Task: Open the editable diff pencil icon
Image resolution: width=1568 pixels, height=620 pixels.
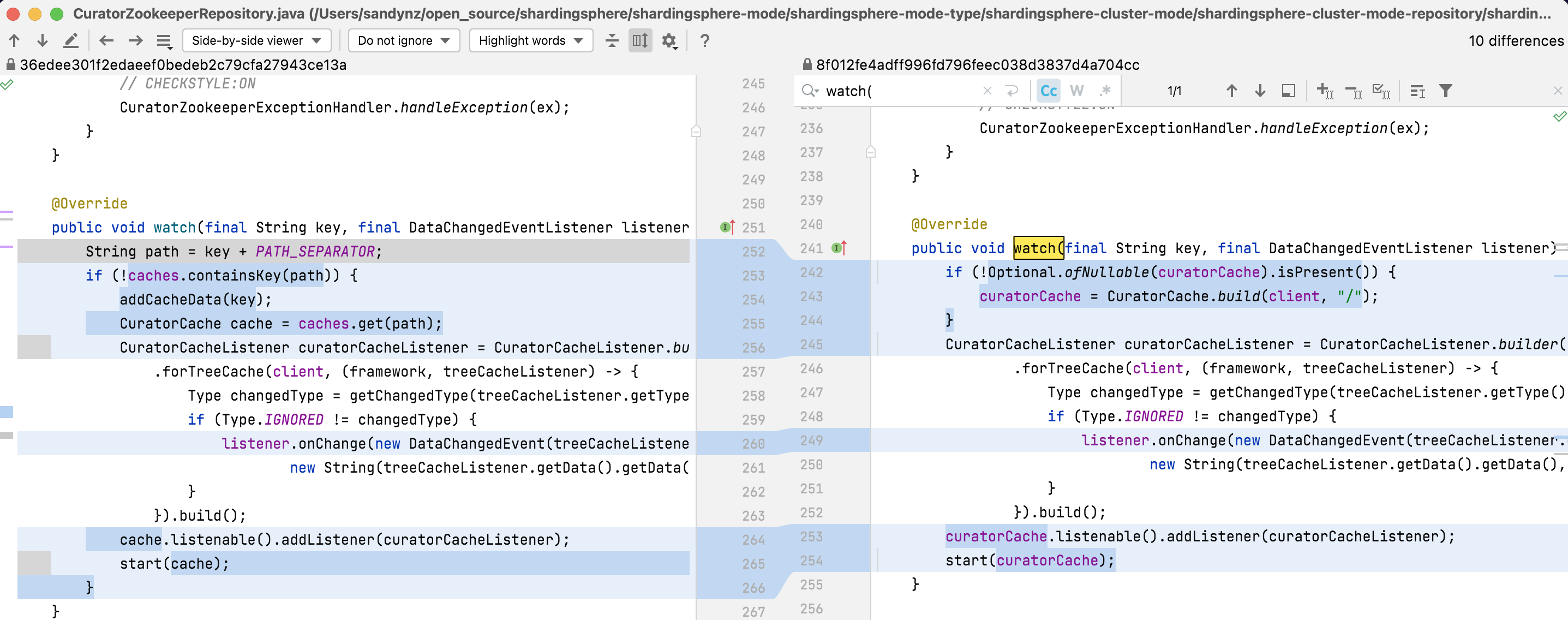Action: click(x=71, y=41)
